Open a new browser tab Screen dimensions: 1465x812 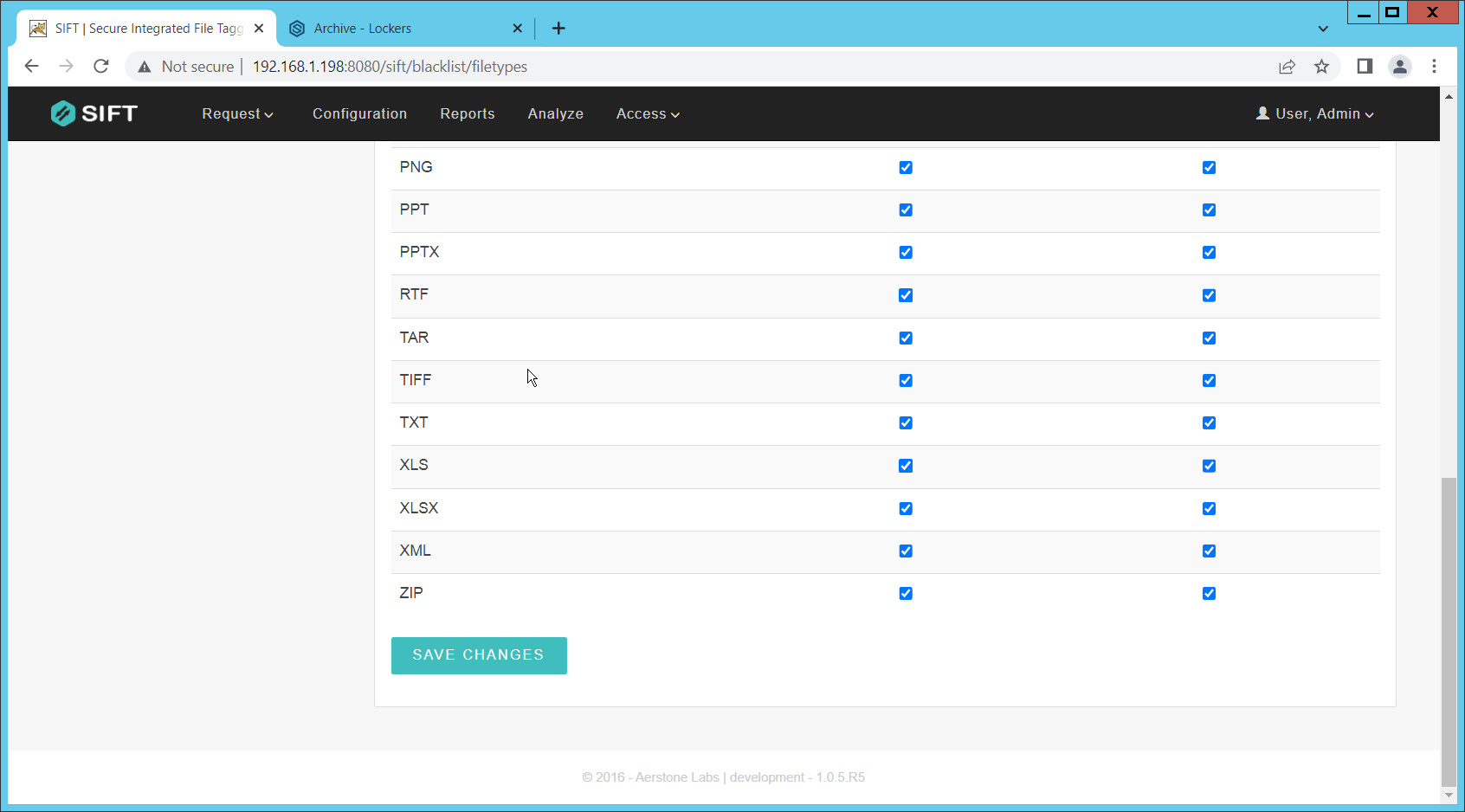(x=558, y=29)
